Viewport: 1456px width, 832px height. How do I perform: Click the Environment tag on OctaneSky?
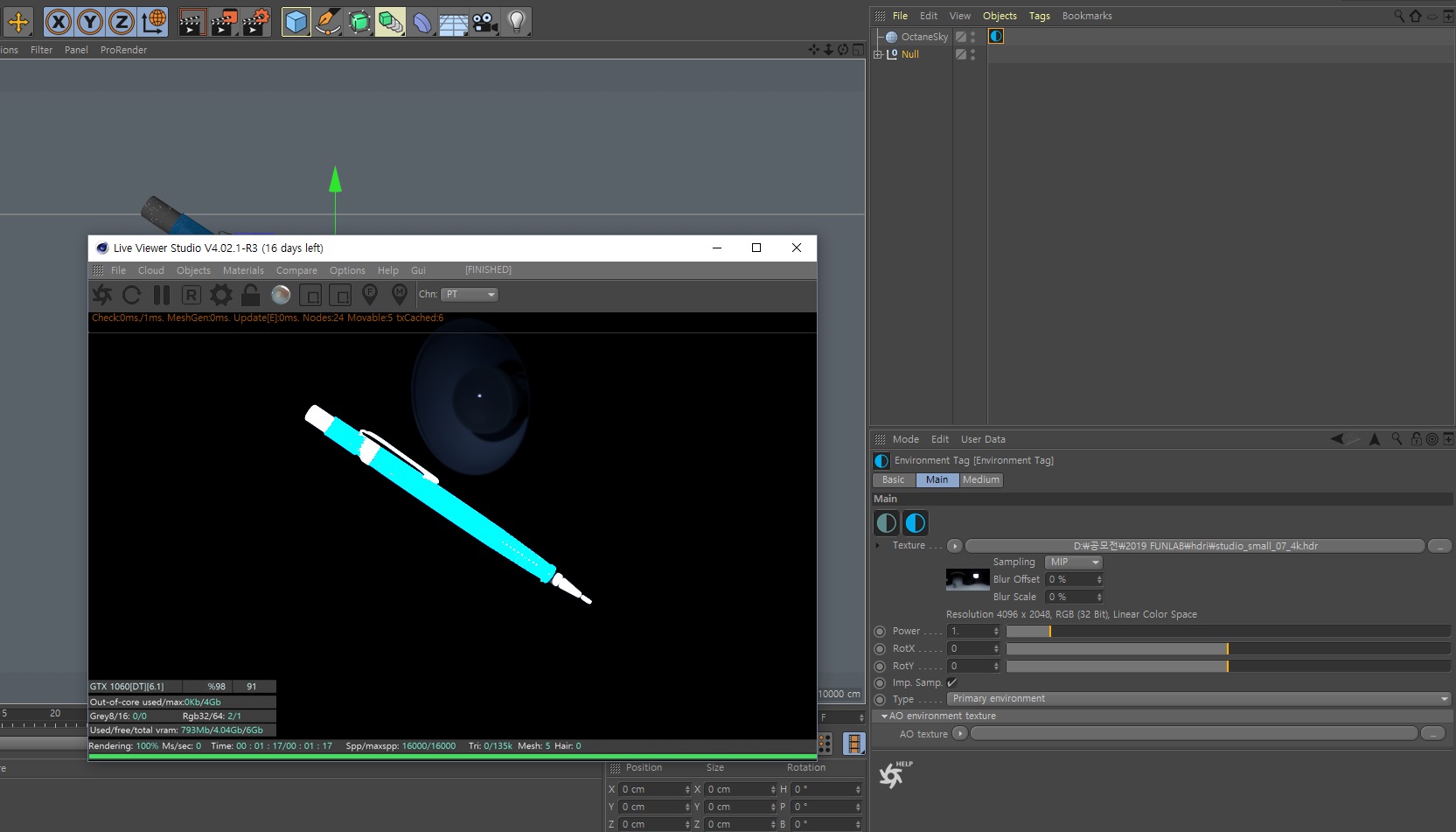996,36
